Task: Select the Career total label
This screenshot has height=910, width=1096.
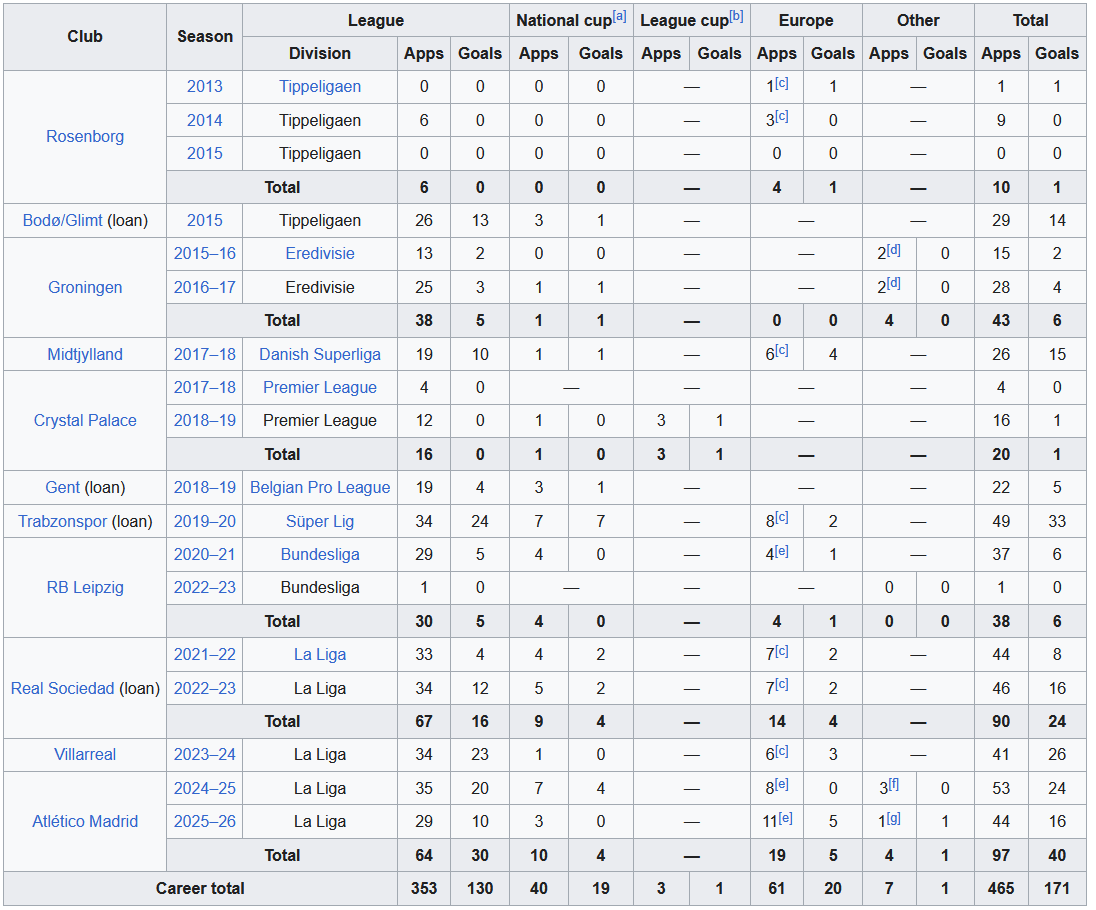Action: pyautogui.click(x=200, y=888)
